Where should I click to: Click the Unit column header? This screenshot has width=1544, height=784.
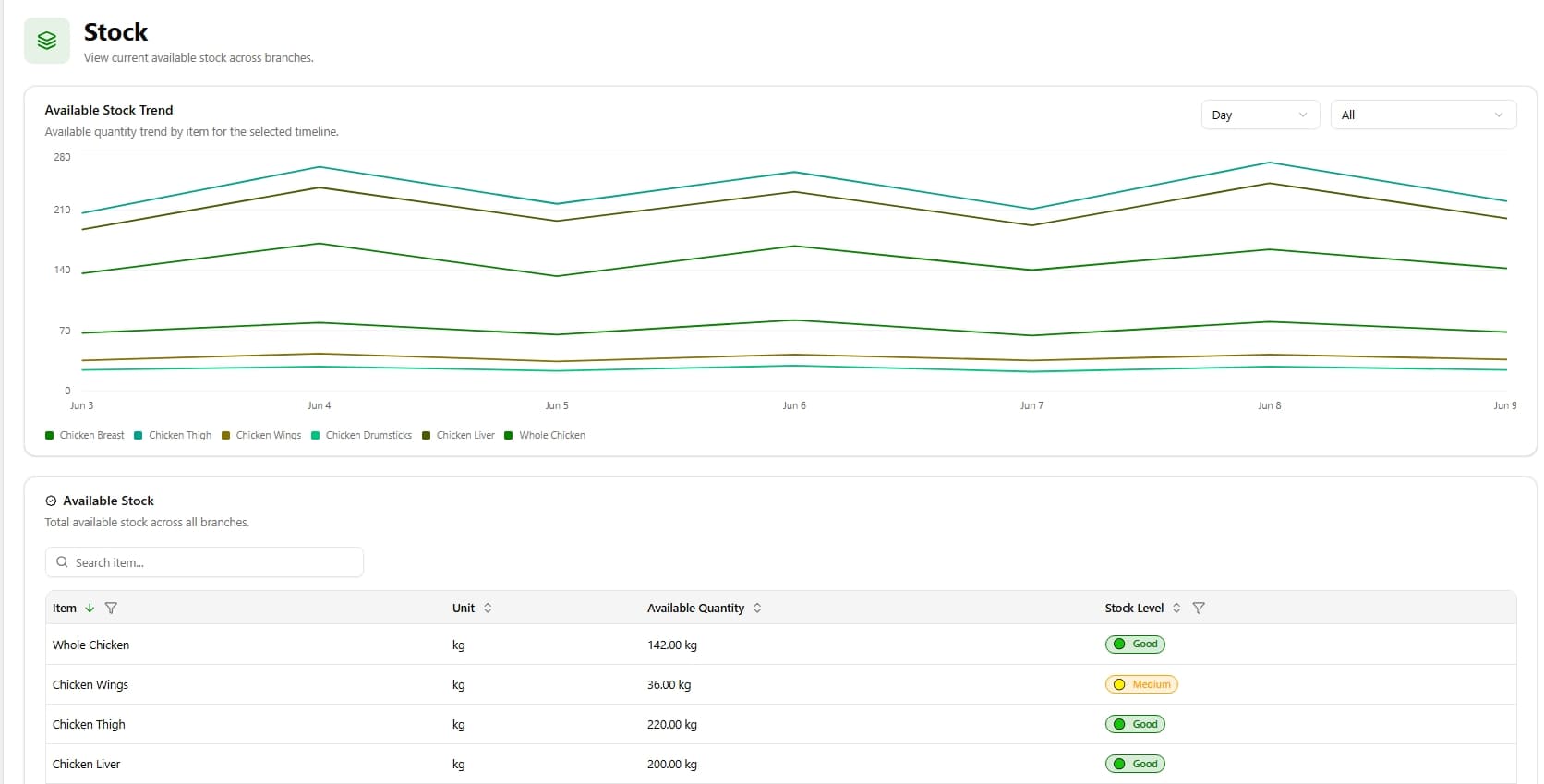pos(464,609)
